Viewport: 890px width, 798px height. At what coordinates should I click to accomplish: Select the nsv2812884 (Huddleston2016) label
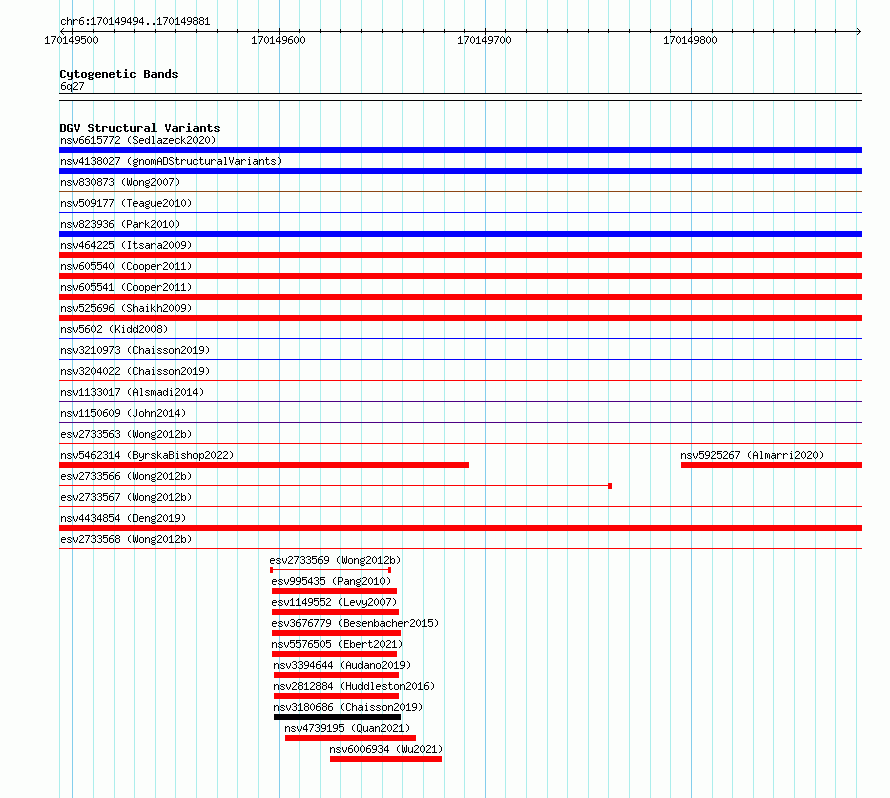pos(354,686)
